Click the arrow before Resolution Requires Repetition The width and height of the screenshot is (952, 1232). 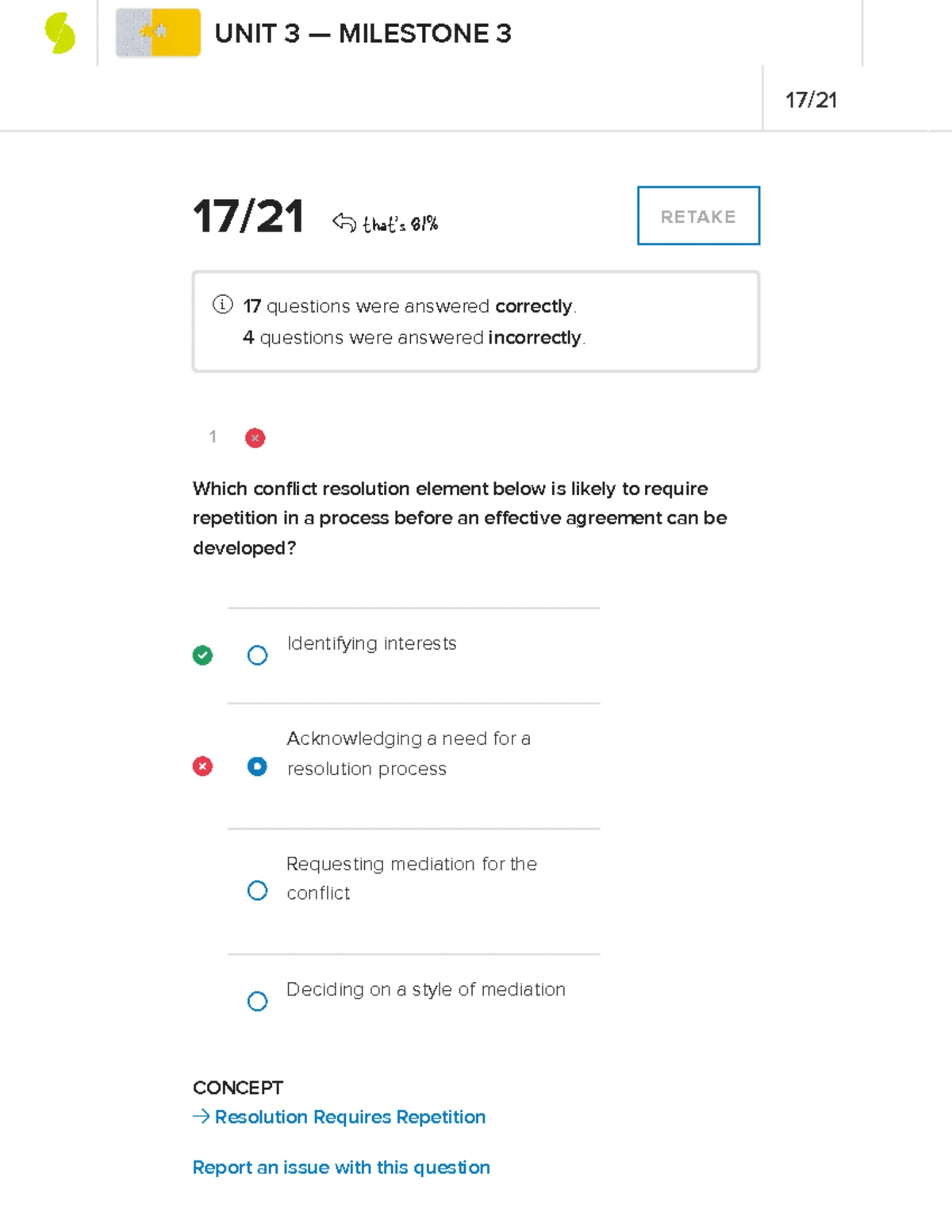(x=201, y=1117)
